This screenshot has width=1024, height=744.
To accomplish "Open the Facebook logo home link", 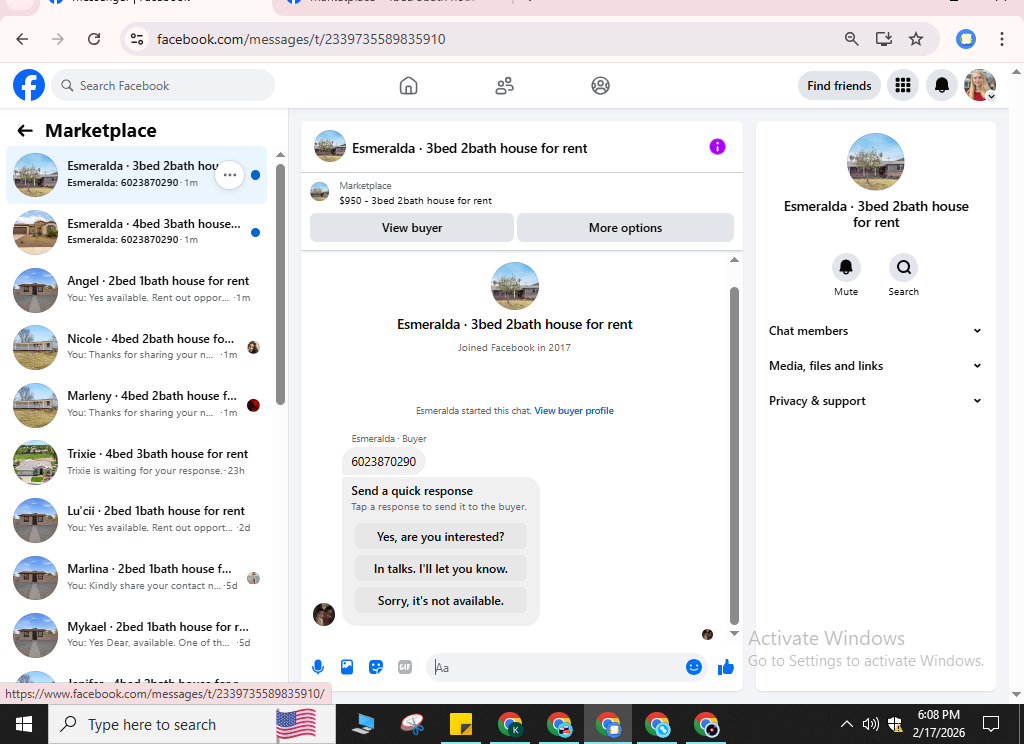I will point(29,86).
